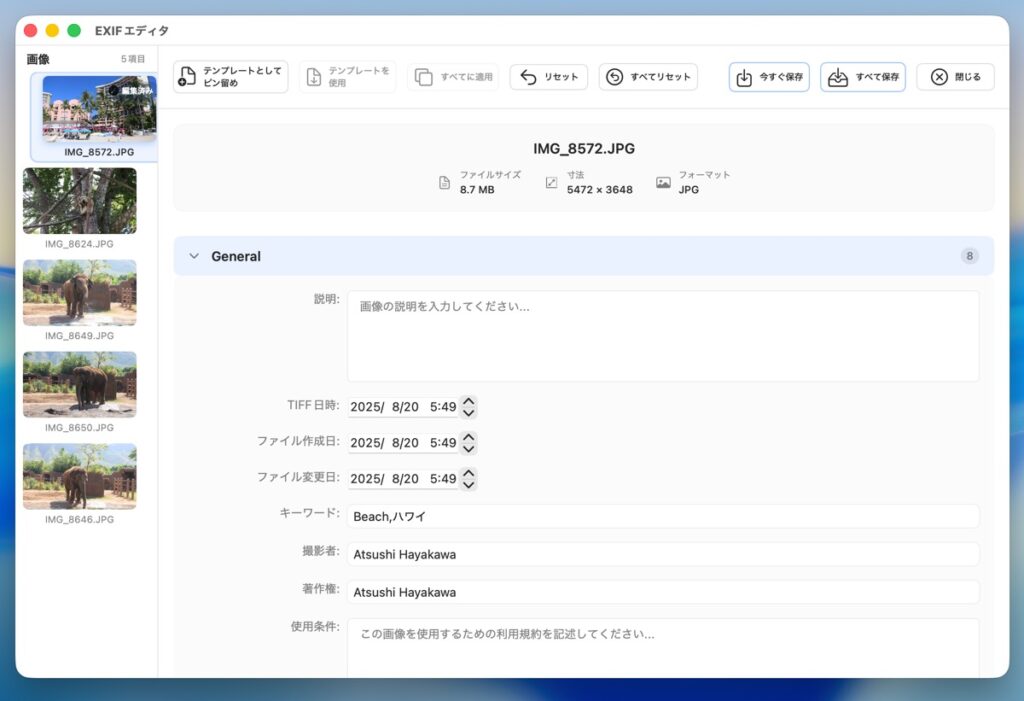Click the save all tray icon
Viewport: 1024px width, 701px height.
837,77
